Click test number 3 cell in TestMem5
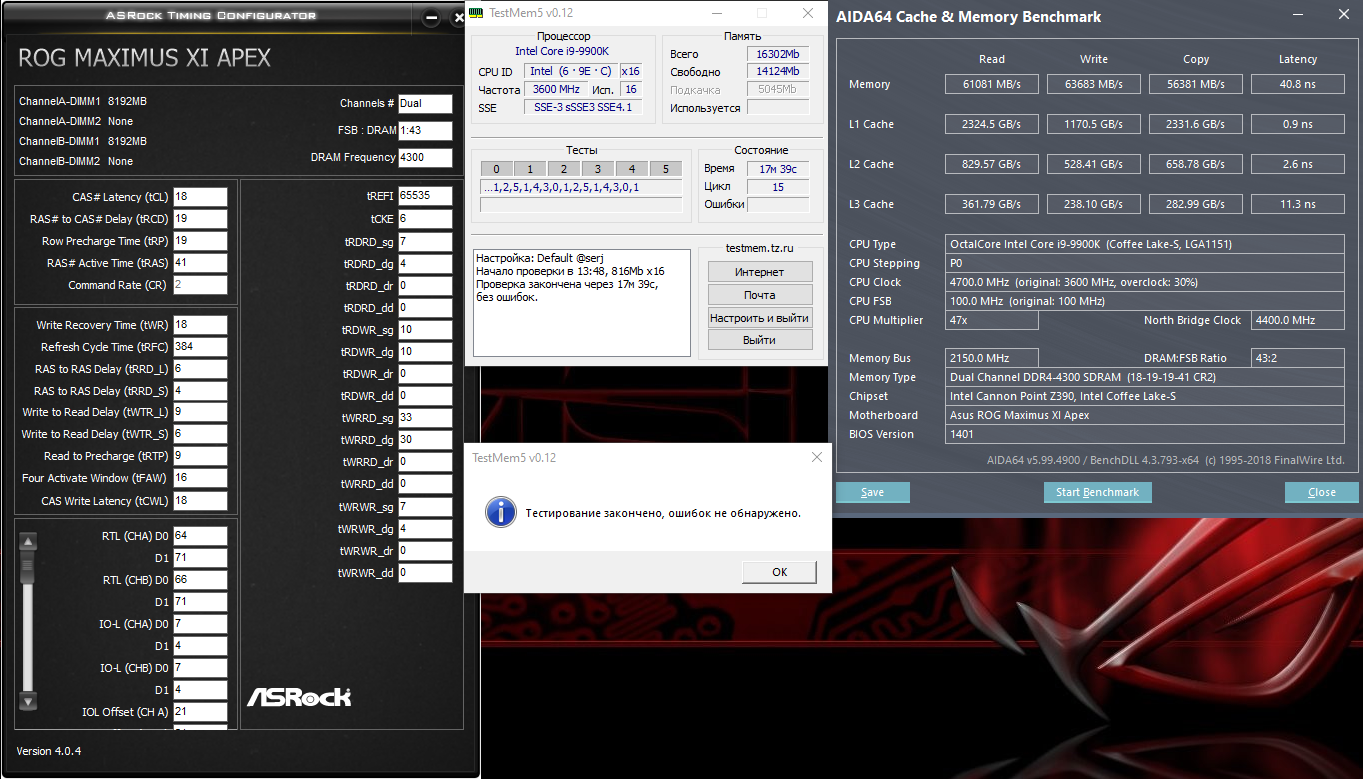This screenshot has width=1363, height=779. pyautogui.click(x=598, y=169)
